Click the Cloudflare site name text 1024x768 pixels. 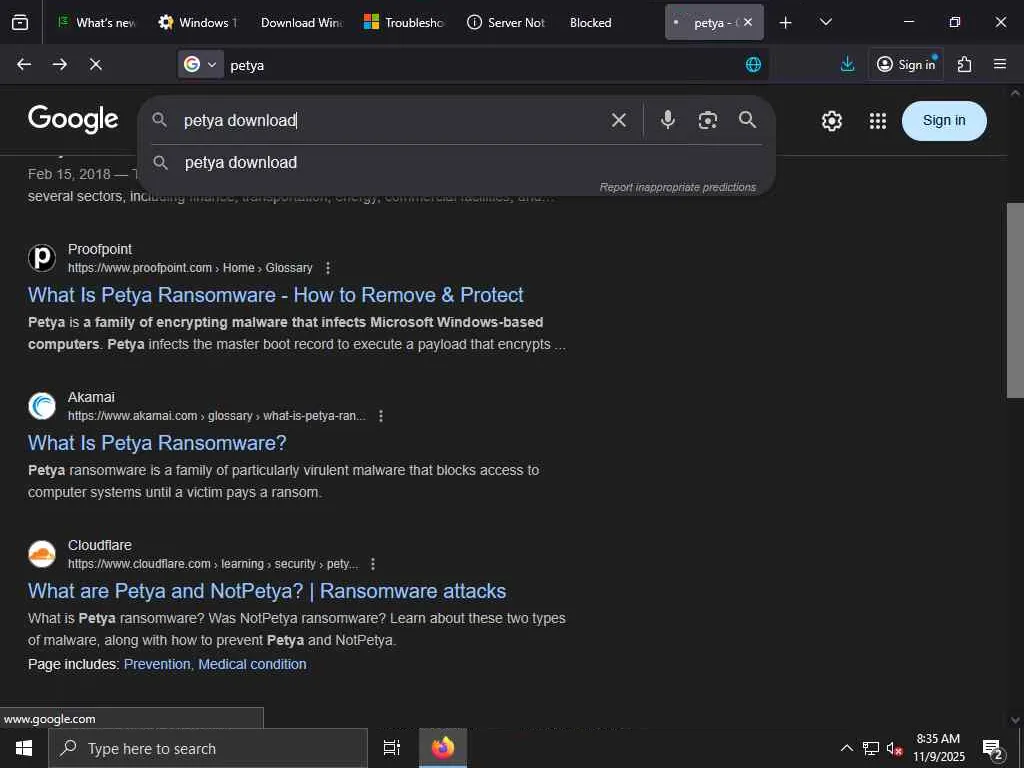pyautogui.click(x=100, y=545)
